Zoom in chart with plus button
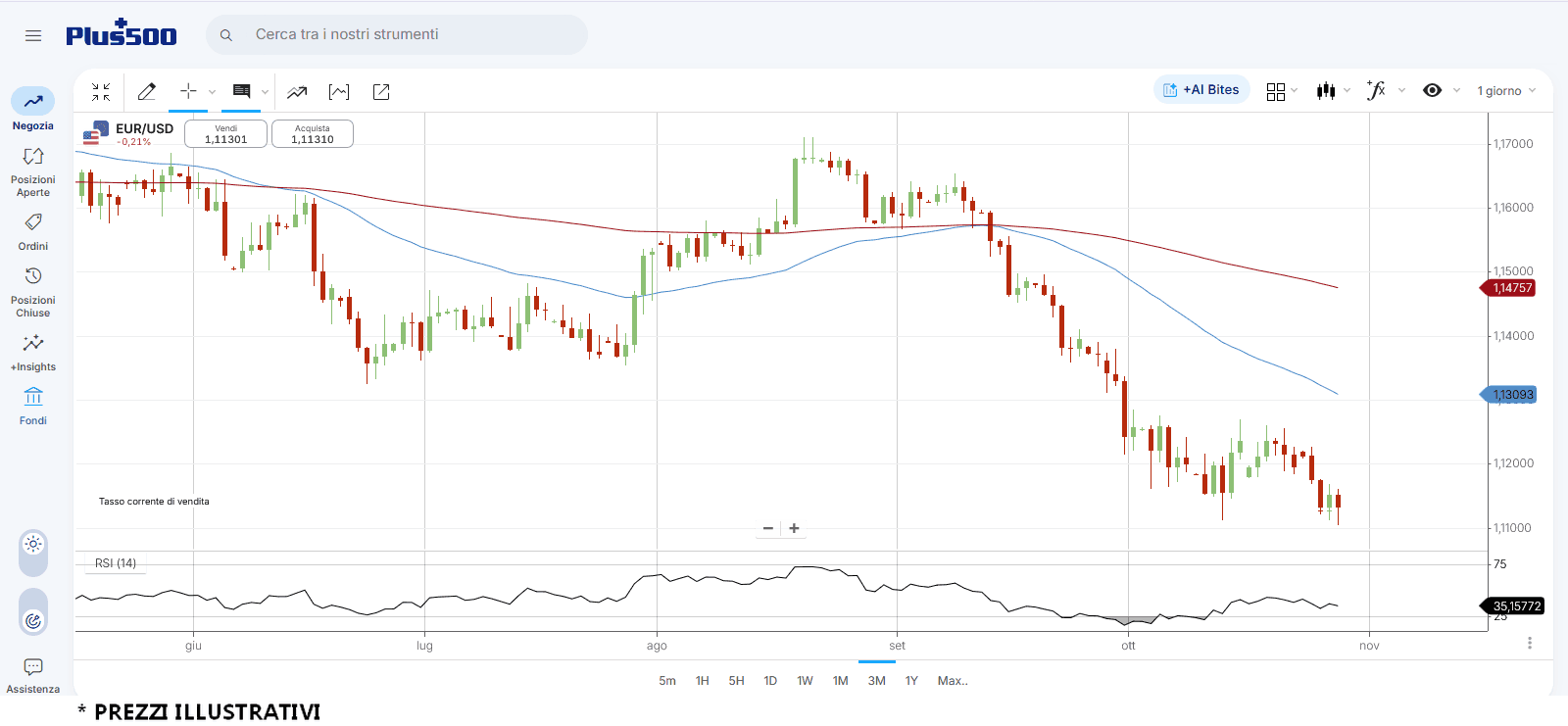1568x726 pixels. point(794,528)
